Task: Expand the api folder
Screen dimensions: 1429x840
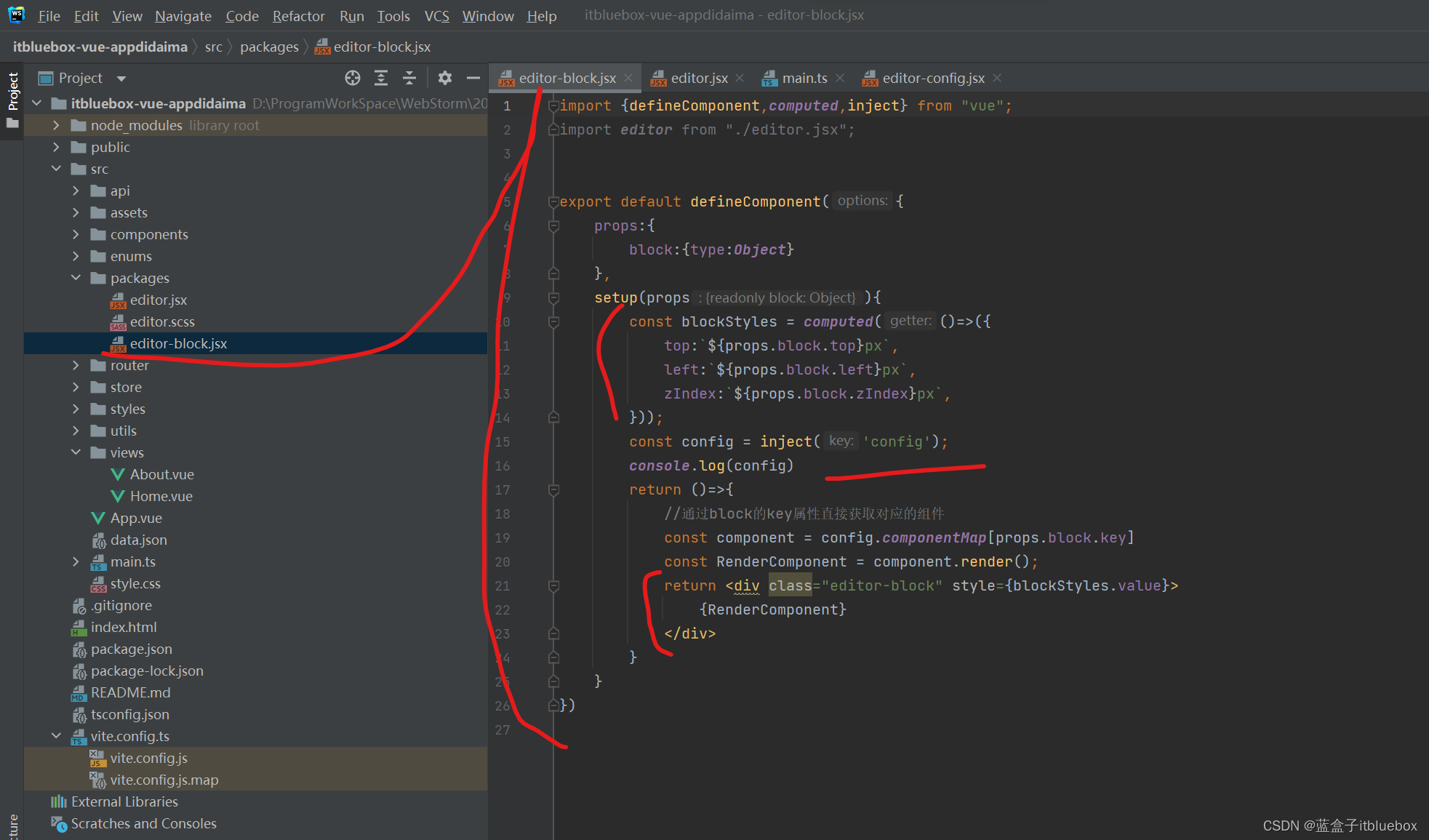Action: (76, 191)
